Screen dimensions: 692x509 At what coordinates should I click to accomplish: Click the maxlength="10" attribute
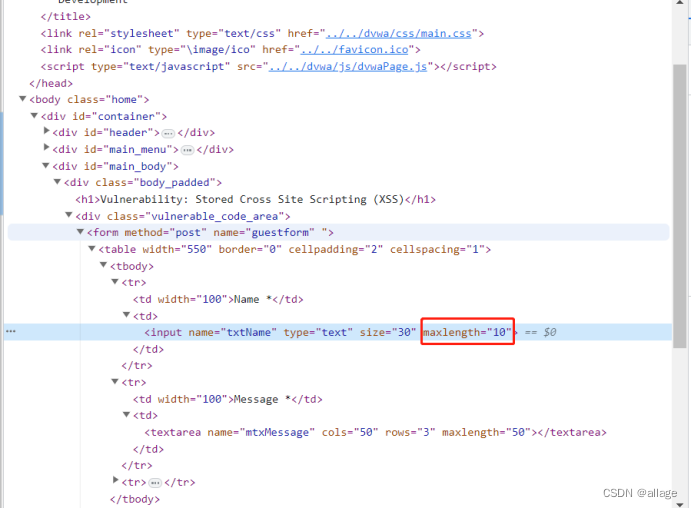click(x=467, y=332)
